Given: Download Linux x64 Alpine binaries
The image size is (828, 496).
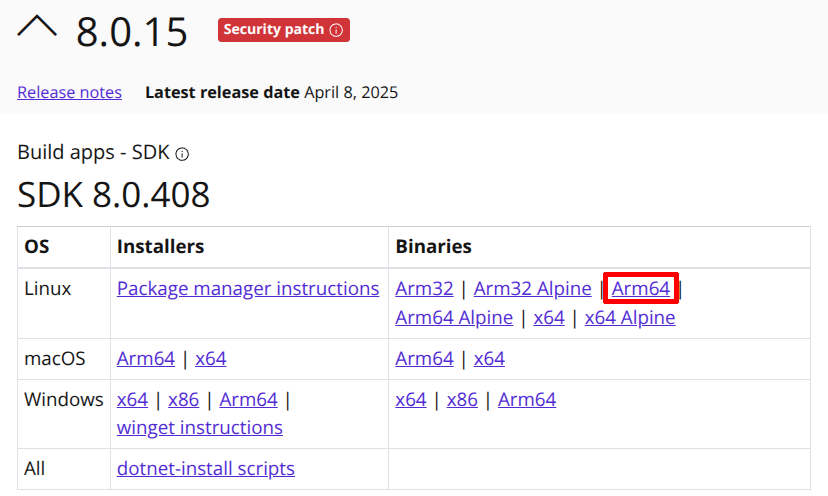Looking at the screenshot, I should pyautogui.click(x=629, y=318).
